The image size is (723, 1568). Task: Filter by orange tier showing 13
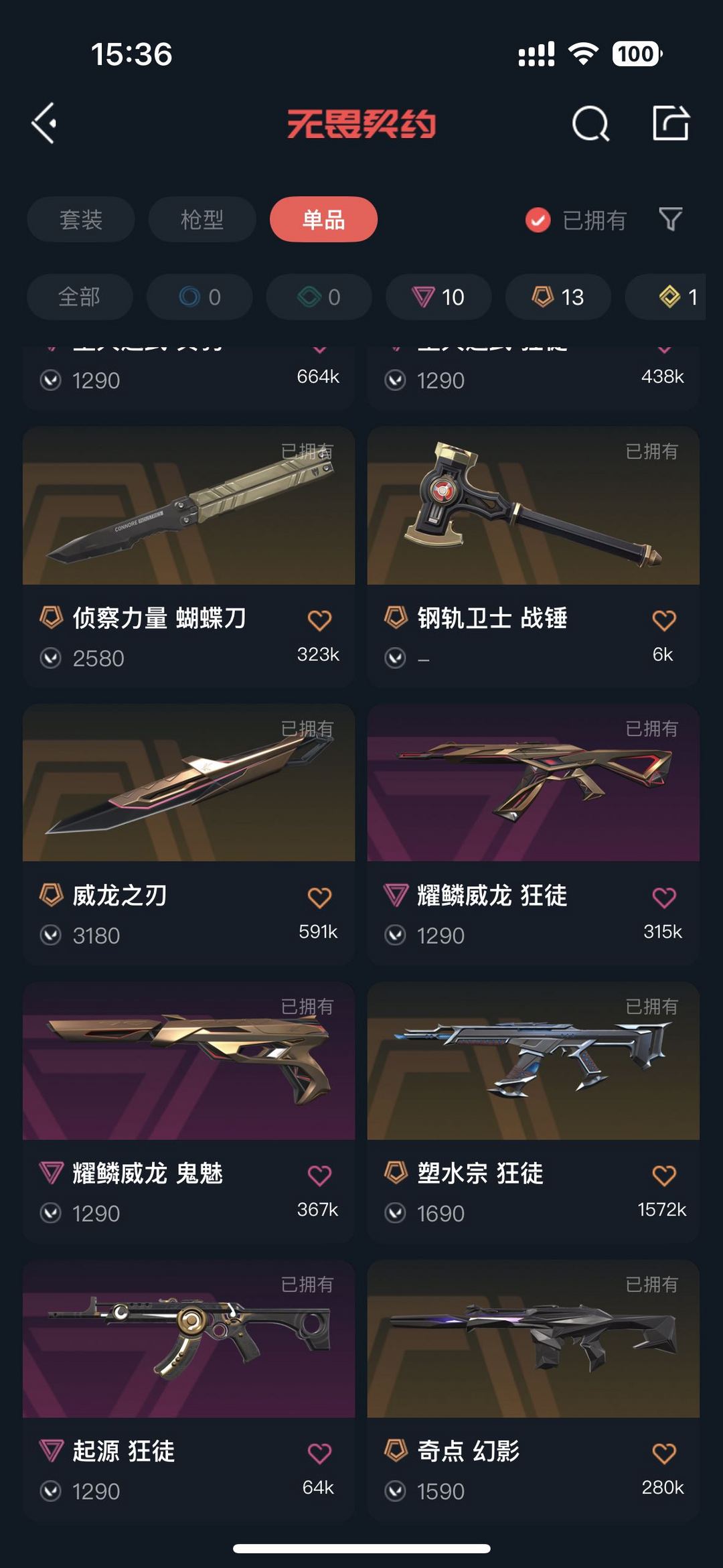click(x=558, y=297)
